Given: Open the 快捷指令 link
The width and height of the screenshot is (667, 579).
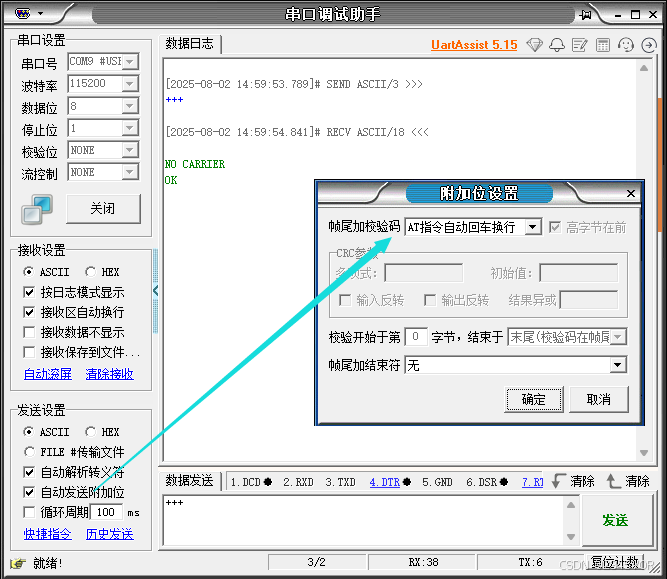Looking at the screenshot, I should point(48,534).
